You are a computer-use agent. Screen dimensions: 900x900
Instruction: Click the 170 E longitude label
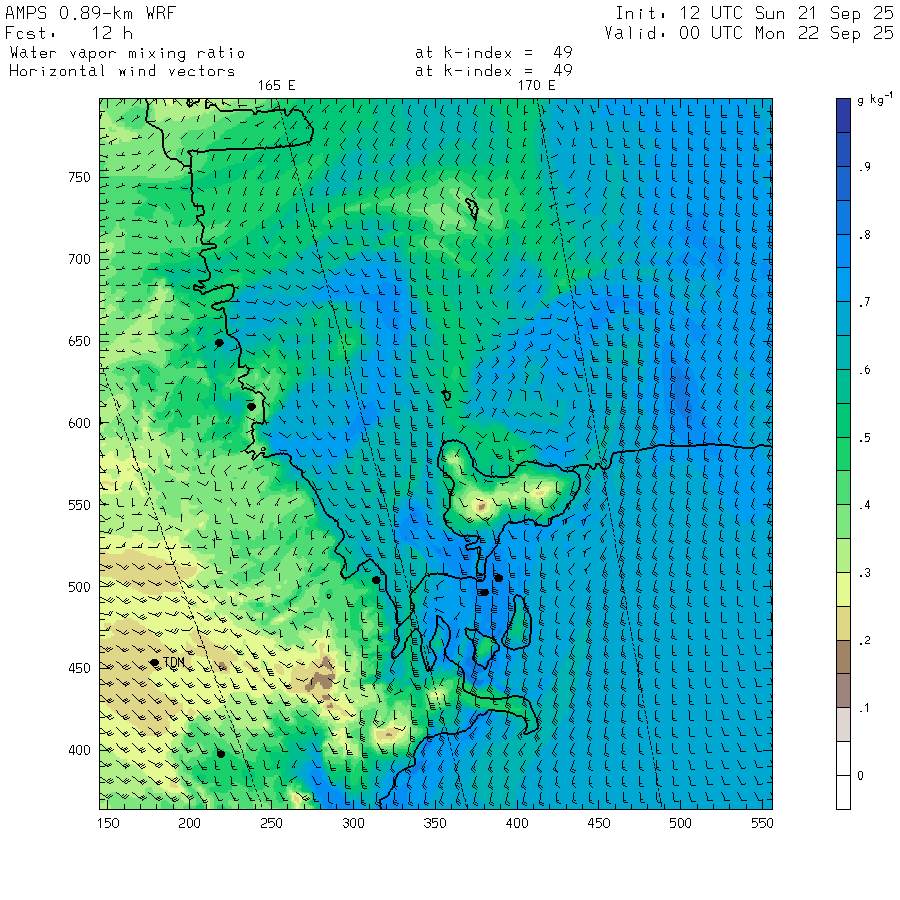pyautogui.click(x=536, y=86)
